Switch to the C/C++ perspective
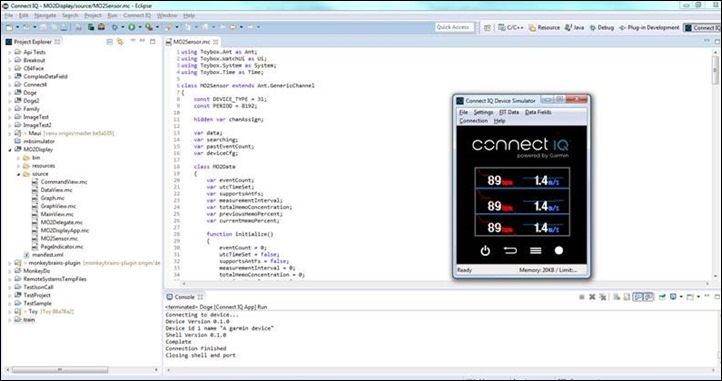The width and height of the screenshot is (722, 381). [x=511, y=28]
